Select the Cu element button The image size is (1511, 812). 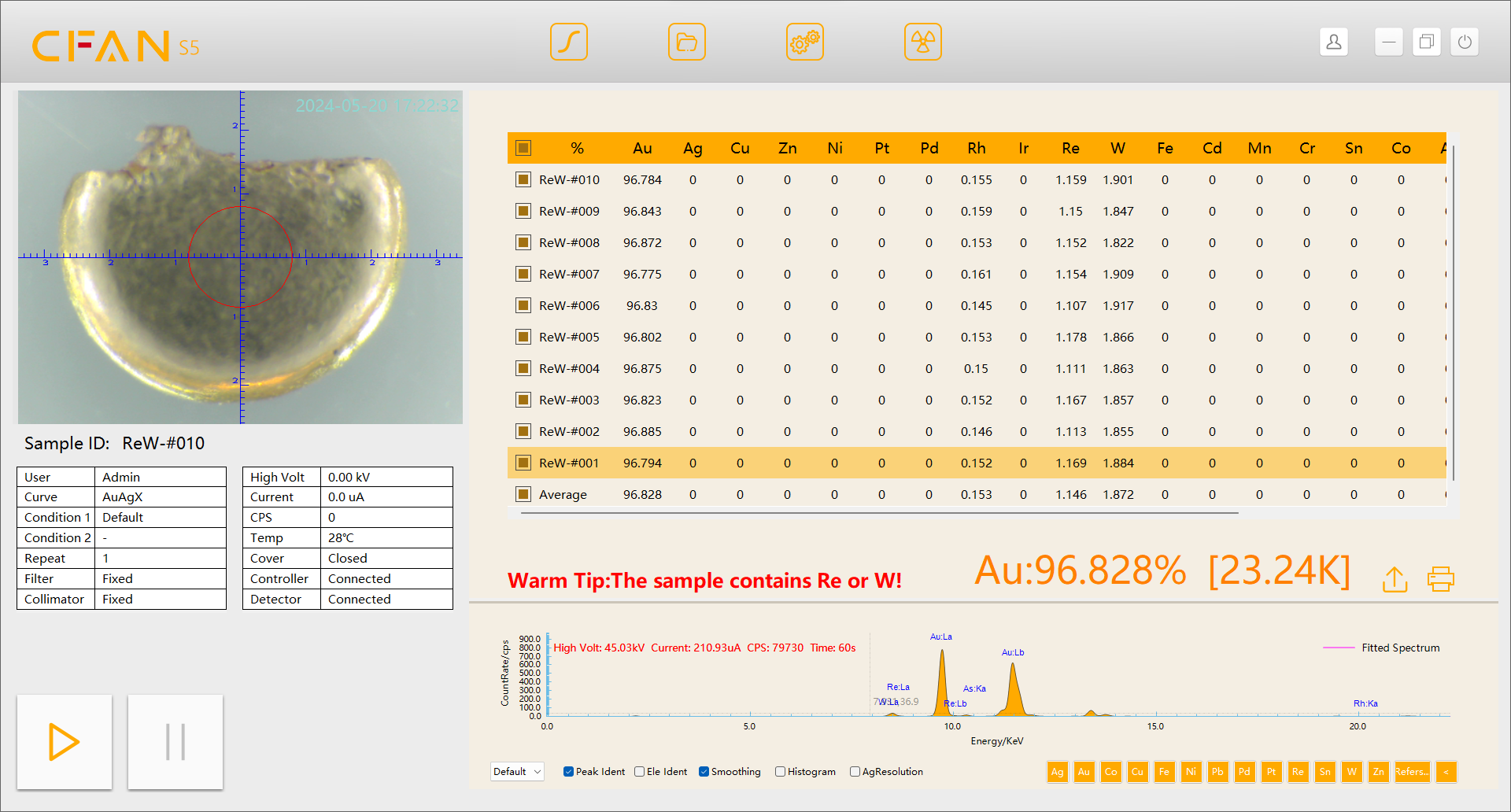coord(1138,772)
